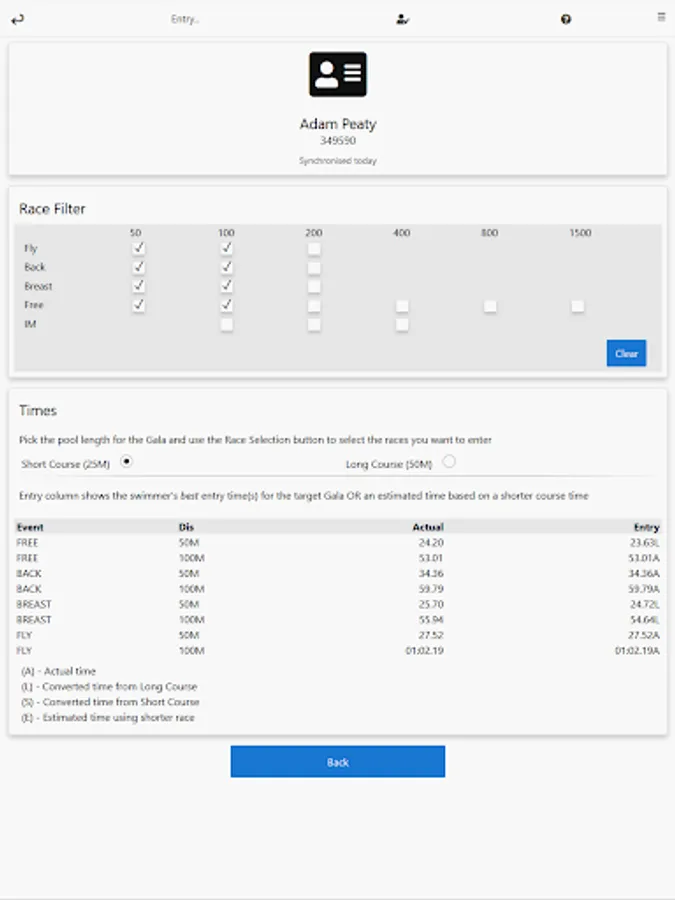
Task: Click the (A) - Actual time legend
Action: (59, 671)
